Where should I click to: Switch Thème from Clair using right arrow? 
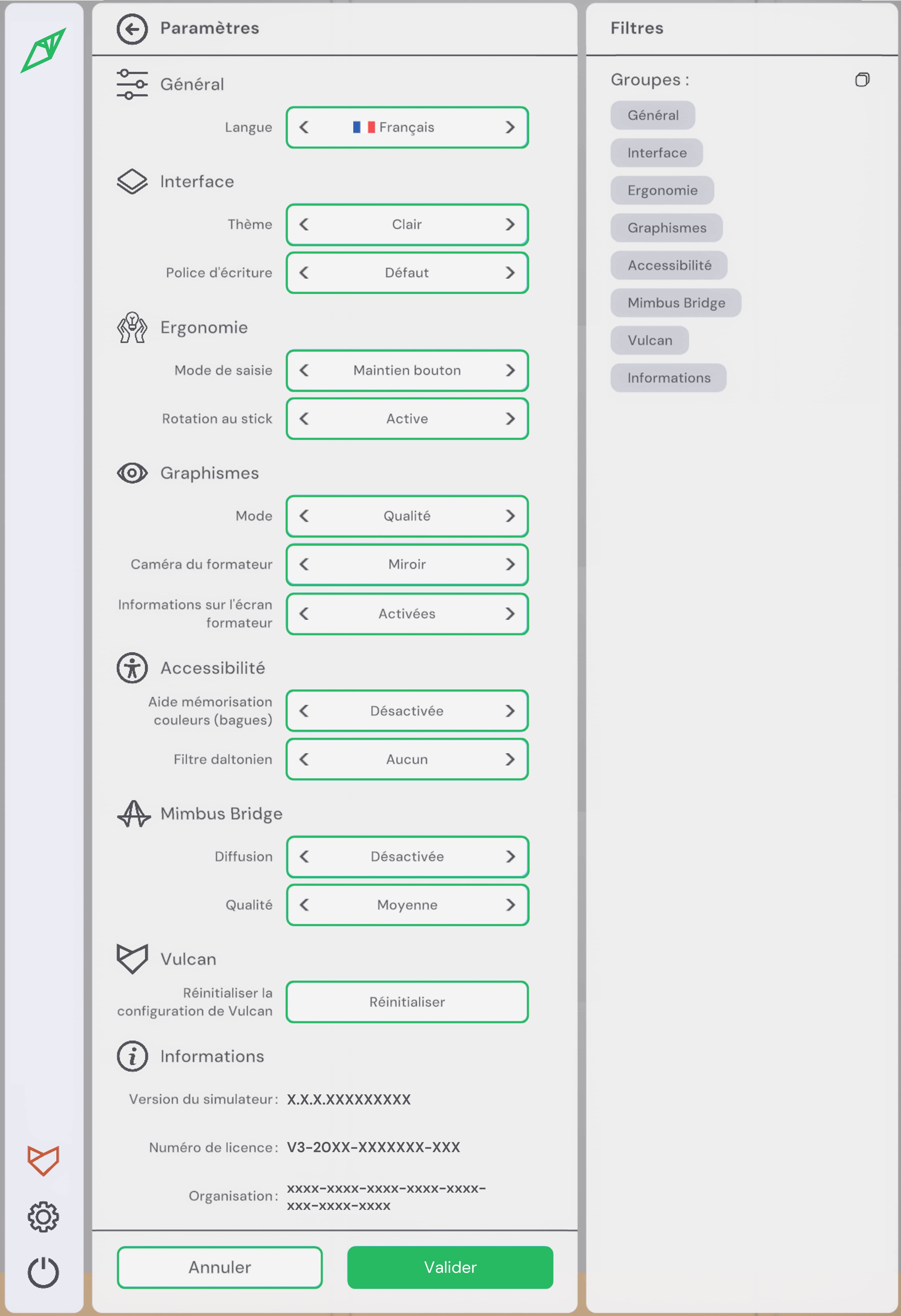[x=510, y=224]
